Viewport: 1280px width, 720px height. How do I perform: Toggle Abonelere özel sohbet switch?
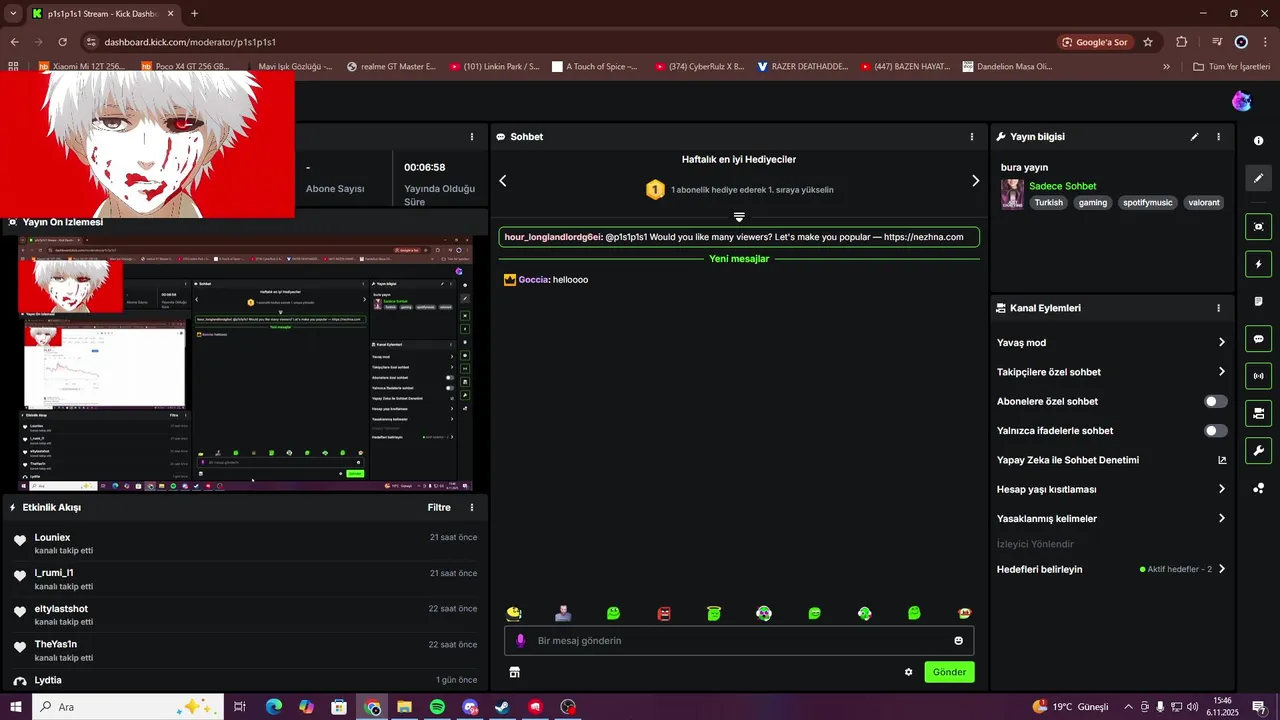click(1215, 402)
